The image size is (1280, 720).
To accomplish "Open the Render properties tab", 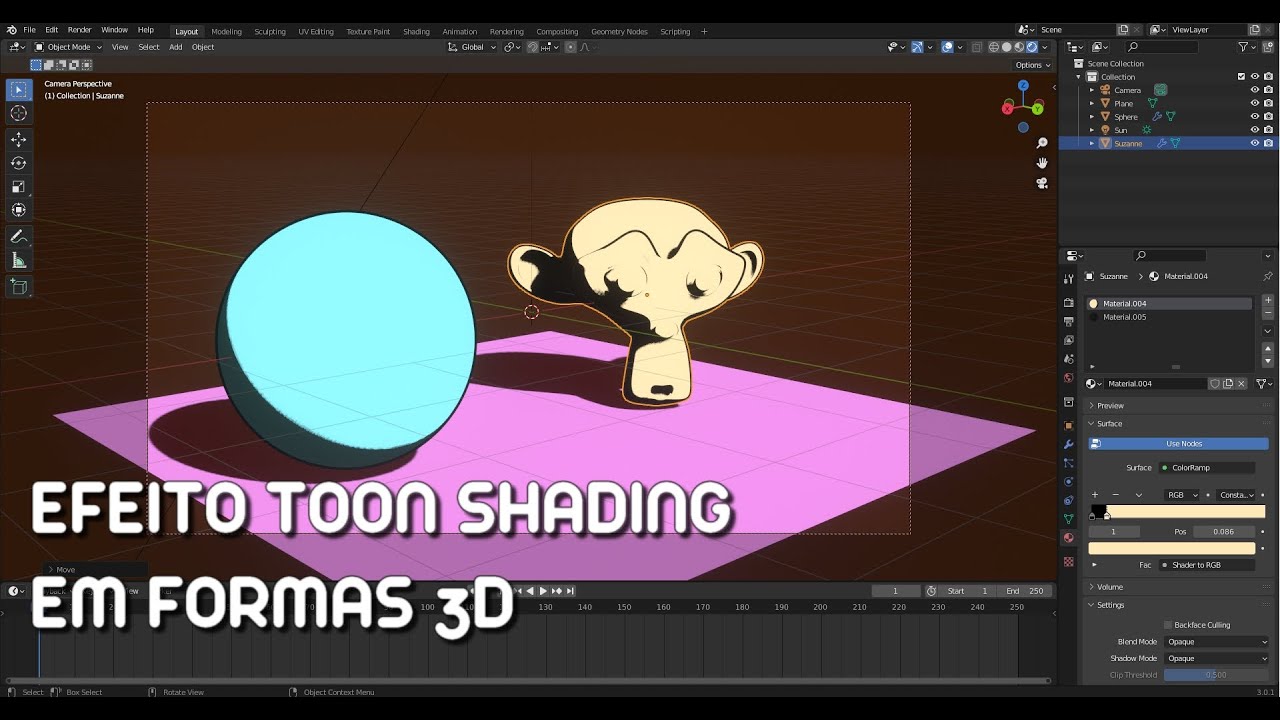I will [1068, 302].
